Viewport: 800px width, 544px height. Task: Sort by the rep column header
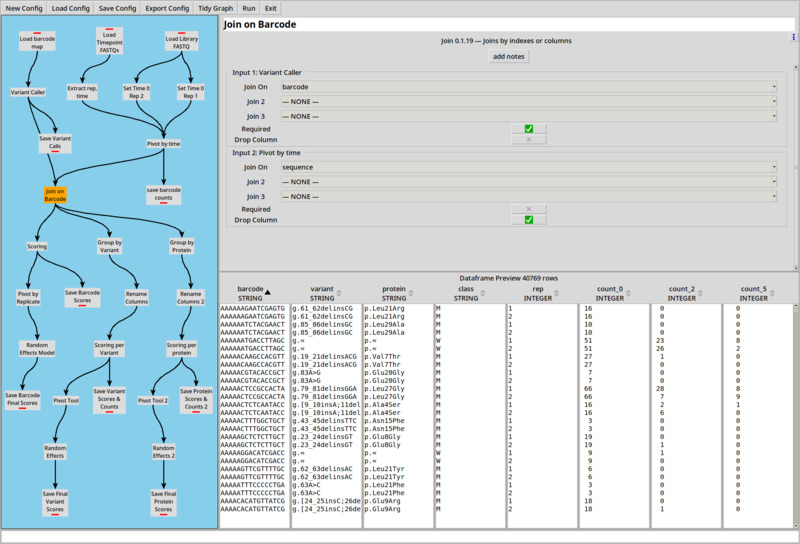(x=541, y=293)
